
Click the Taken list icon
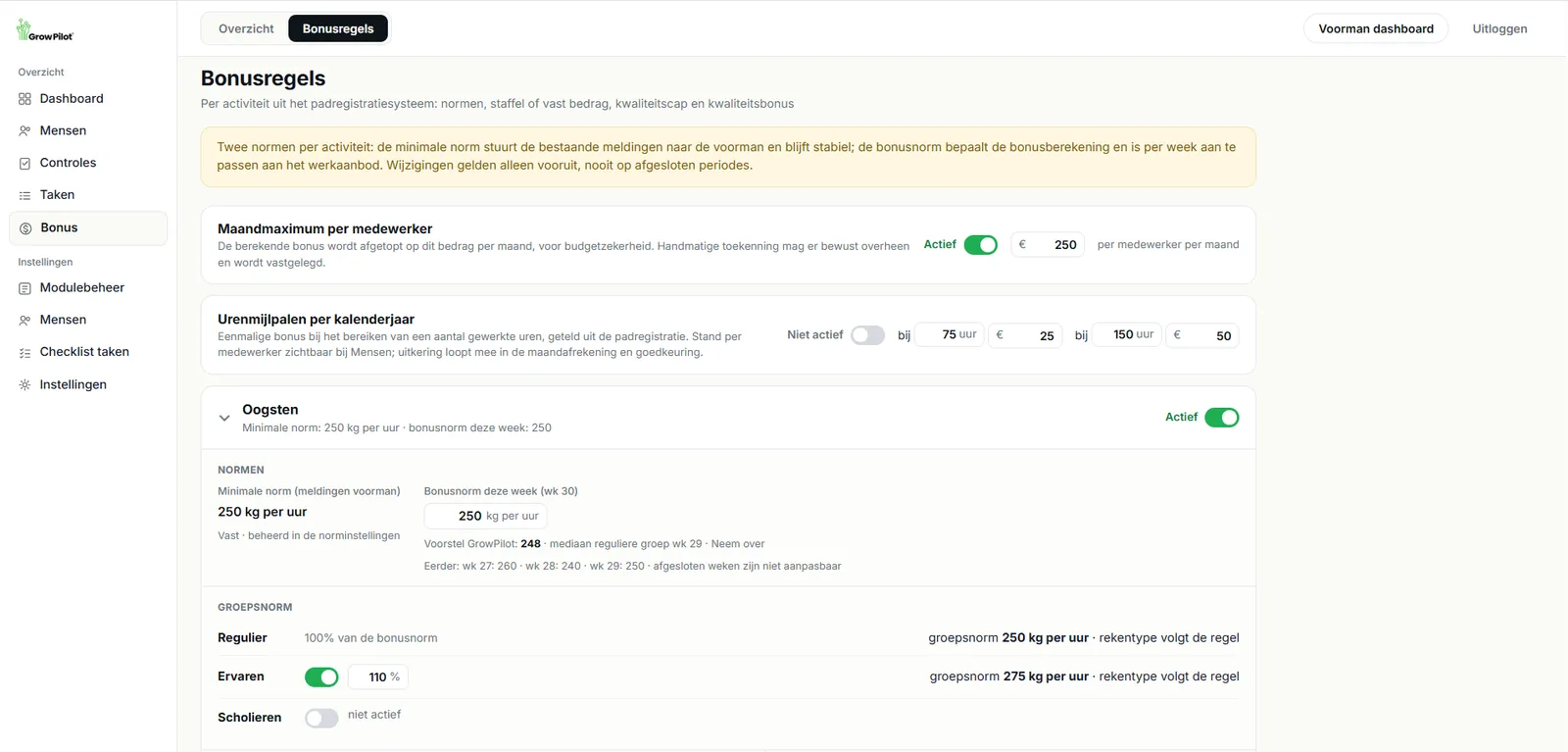(x=24, y=195)
